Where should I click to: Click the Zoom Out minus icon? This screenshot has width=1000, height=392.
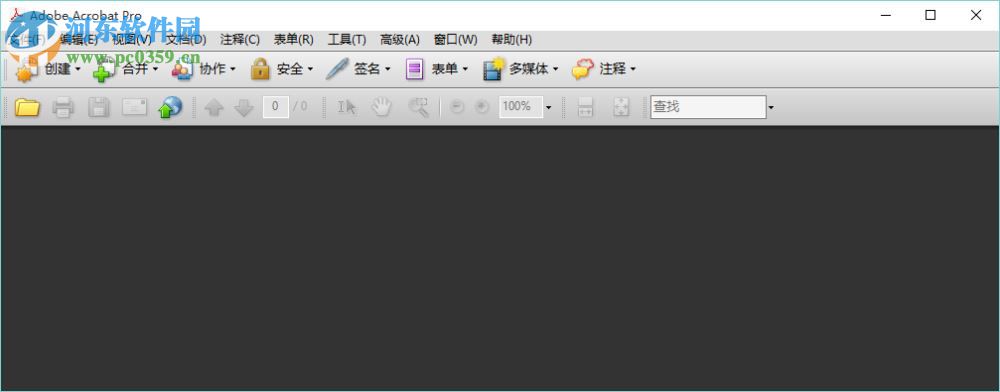point(457,107)
